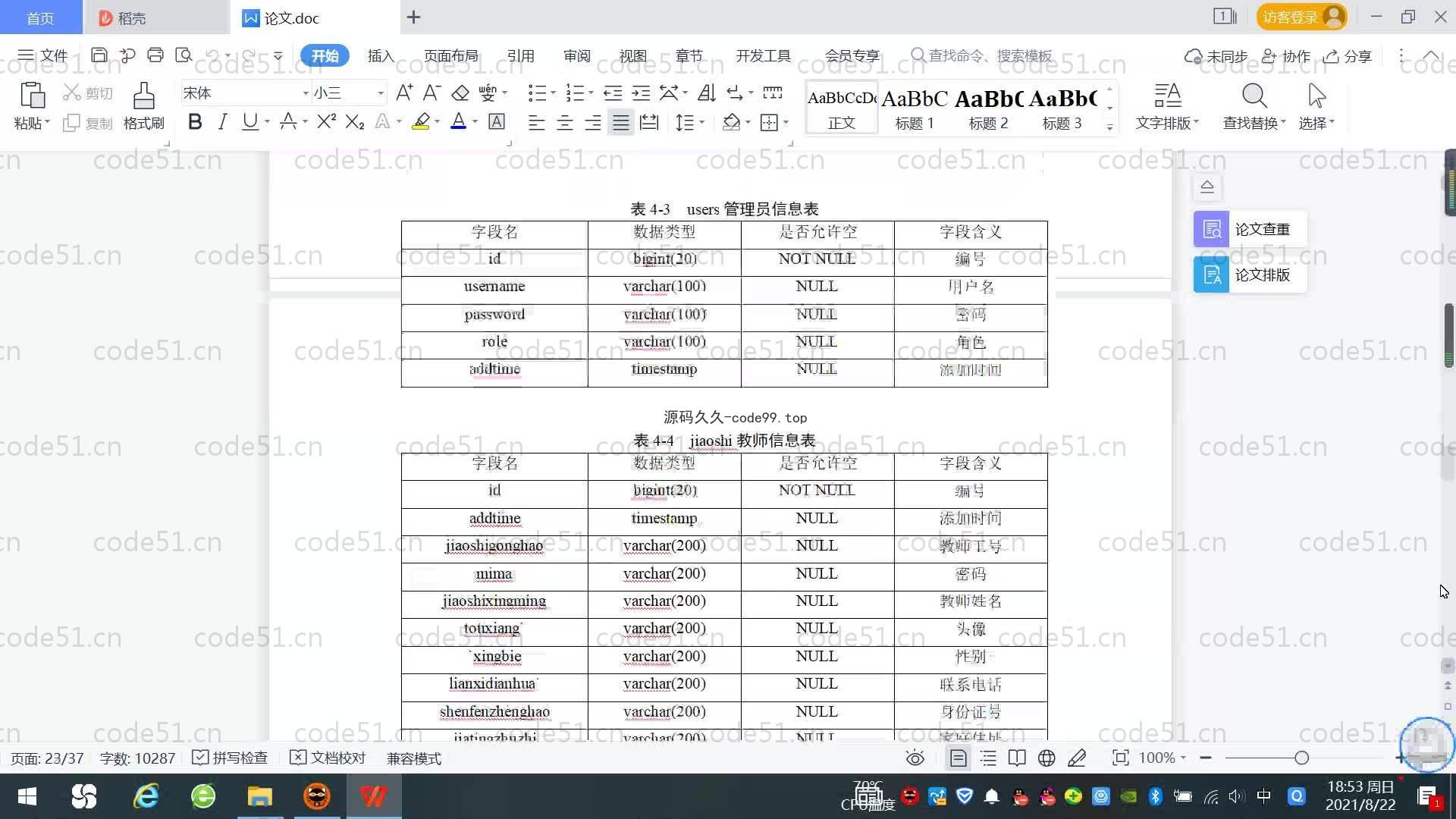
Task: Switch to the Insert tab
Action: [x=381, y=55]
